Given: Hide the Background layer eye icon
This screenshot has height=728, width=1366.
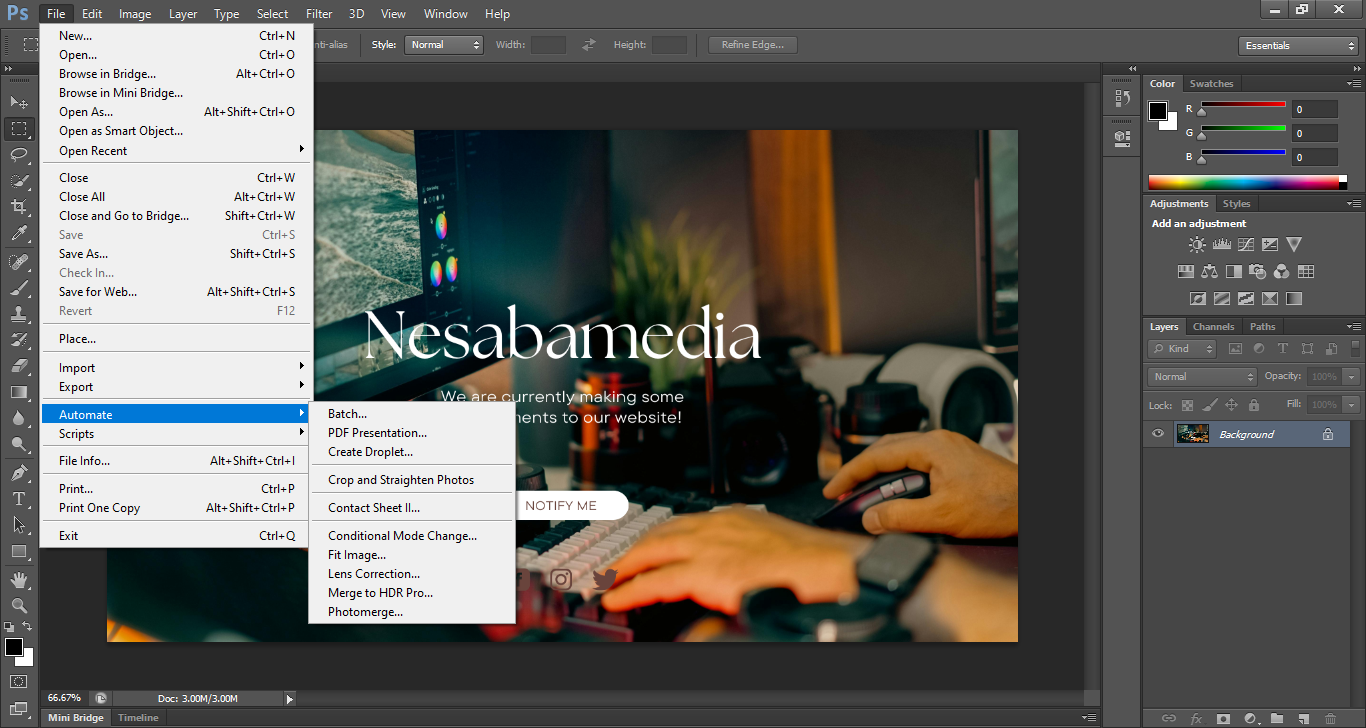Looking at the screenshot, I should point(1158,434).
